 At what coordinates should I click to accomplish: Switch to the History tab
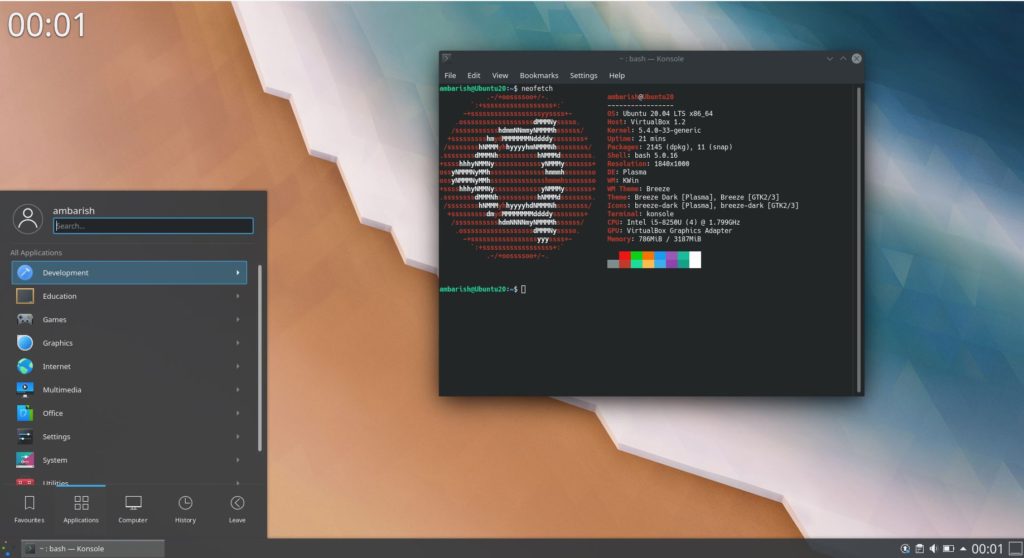coord(185,510)
